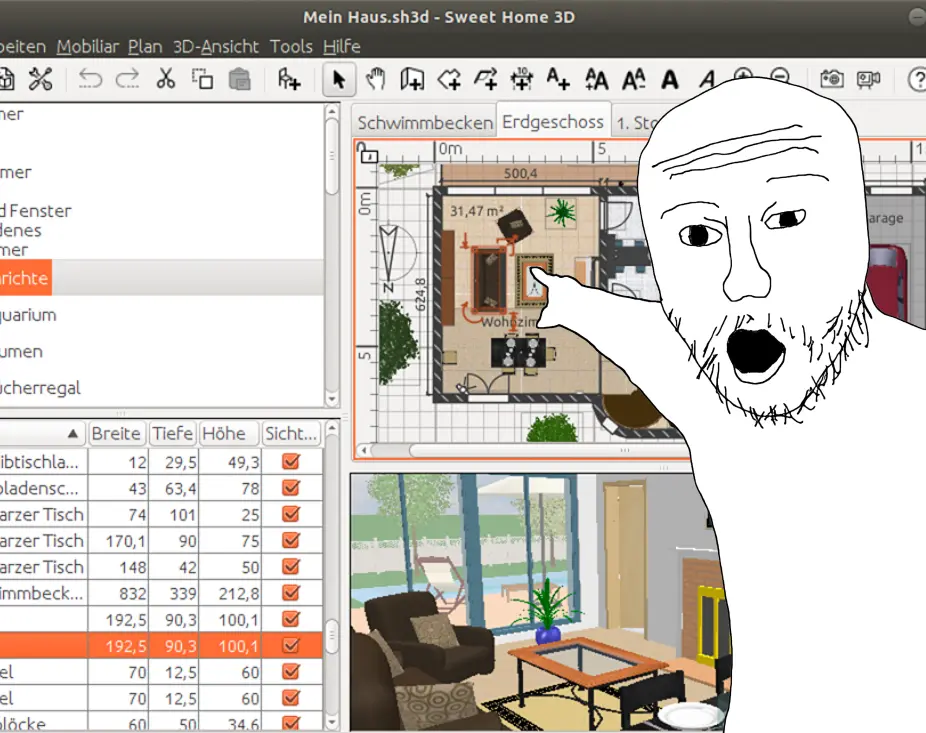Toggle visibility for last row with height 34,6

coord(291,723)
